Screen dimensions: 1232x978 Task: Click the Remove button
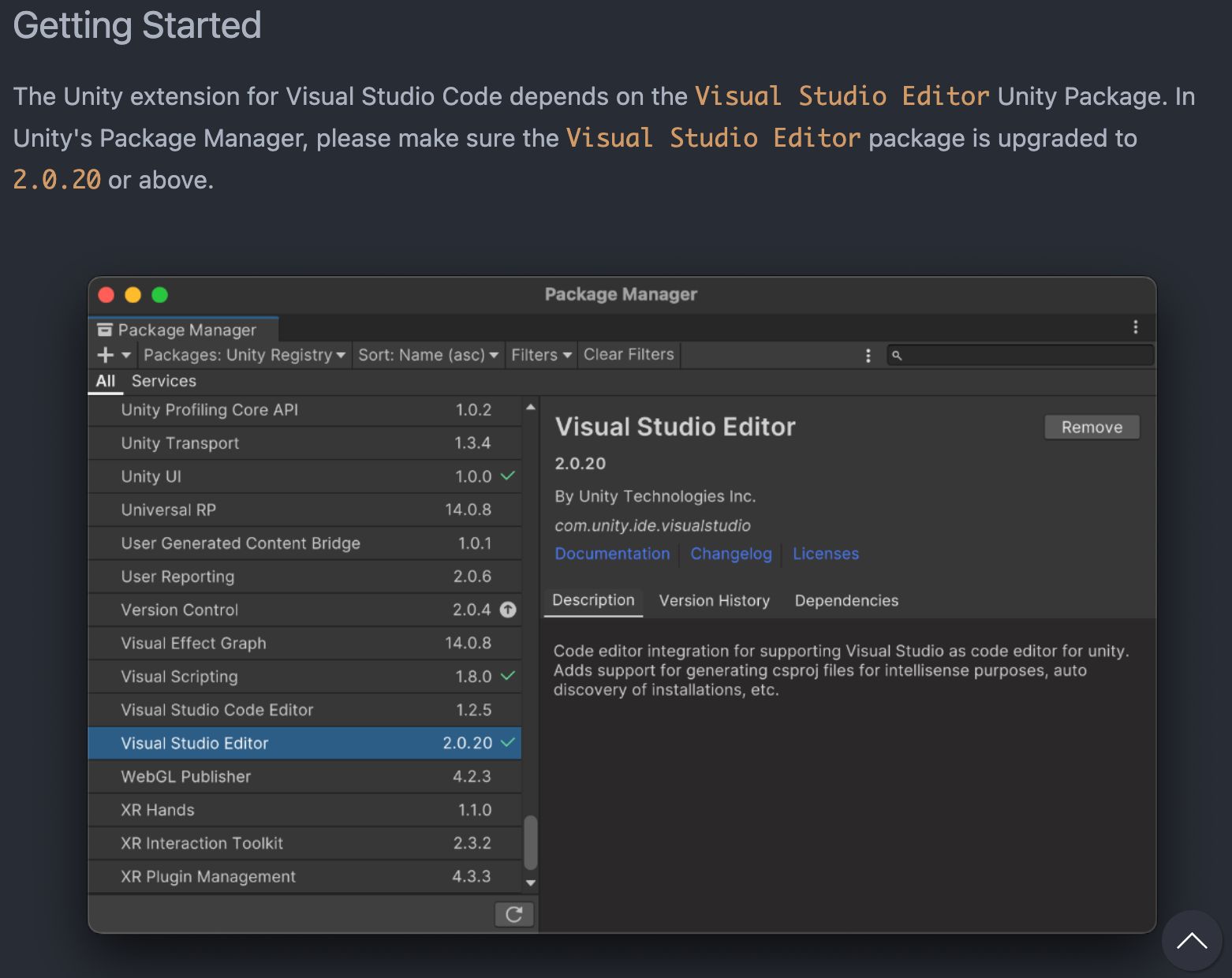[1092, 427]
